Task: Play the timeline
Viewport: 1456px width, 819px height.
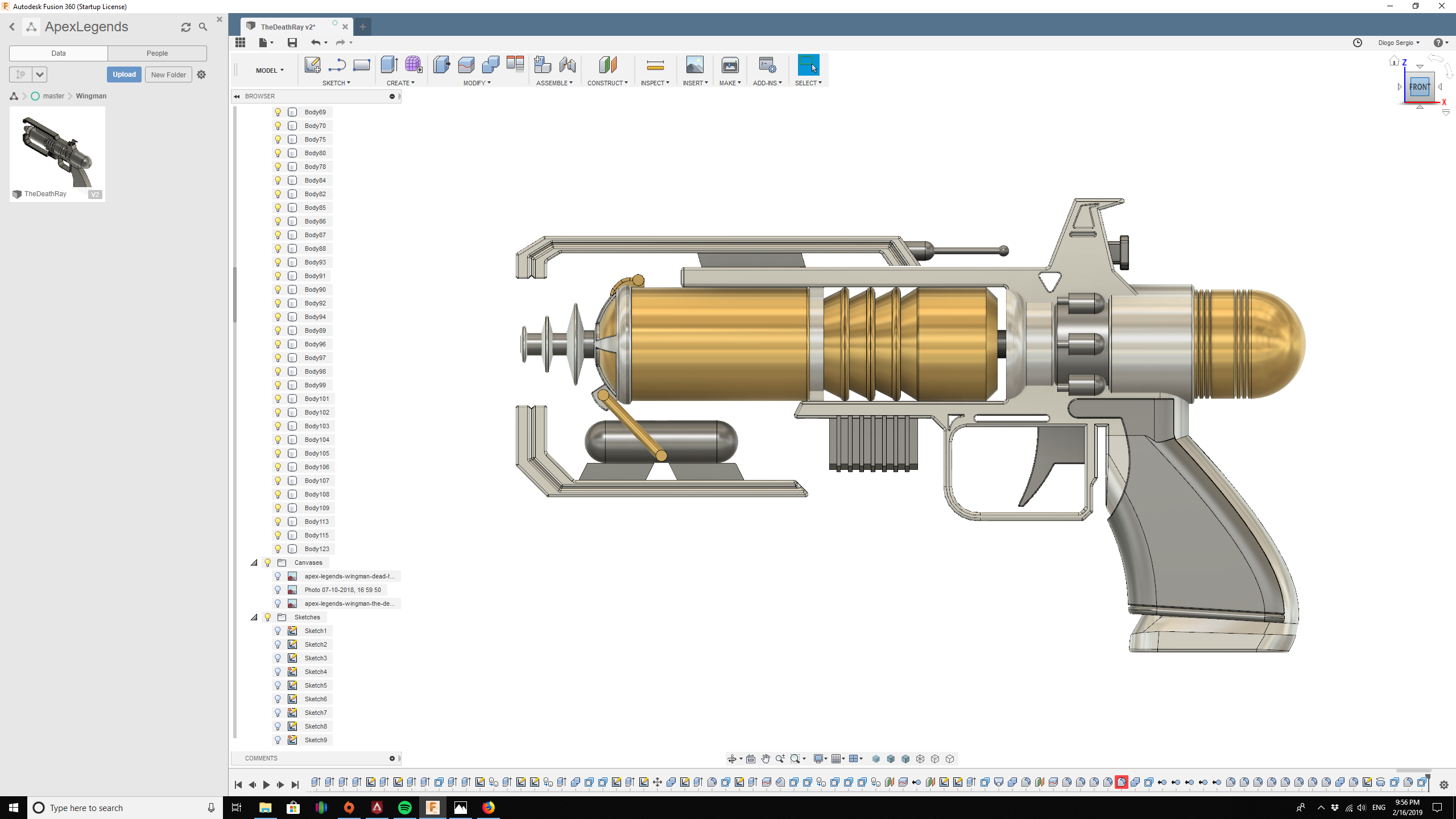Action: pyautogui.click(x=266, y=785)
